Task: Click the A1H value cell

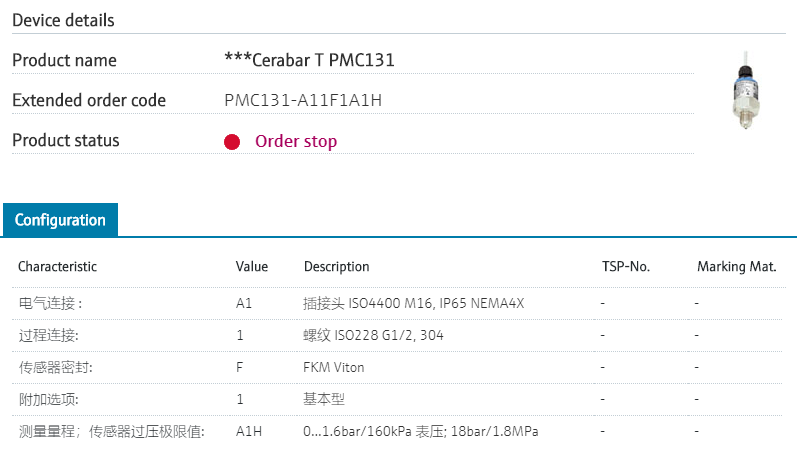Action: [248, 431]
